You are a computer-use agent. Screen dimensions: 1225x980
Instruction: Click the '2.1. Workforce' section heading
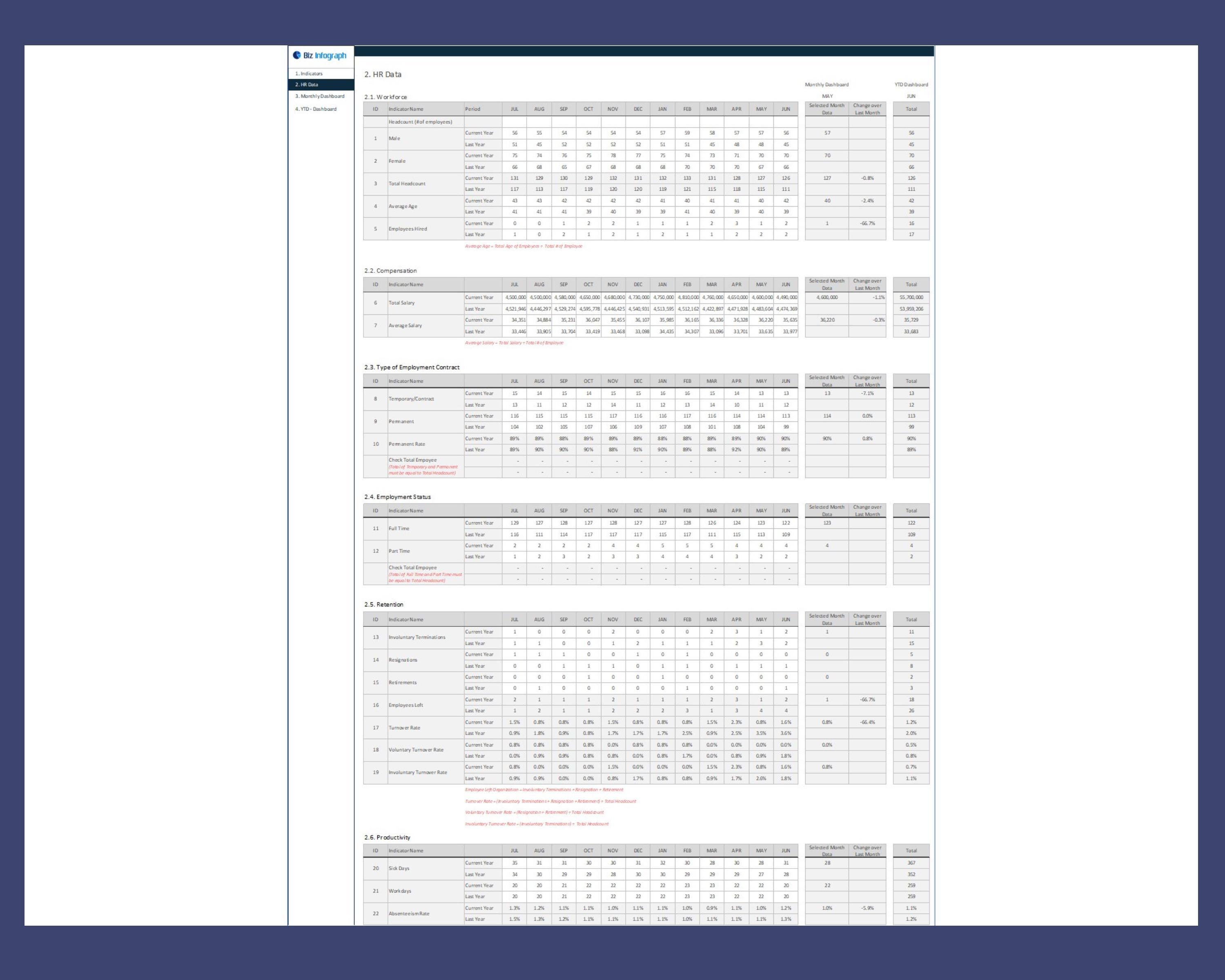tap(385, 97)
